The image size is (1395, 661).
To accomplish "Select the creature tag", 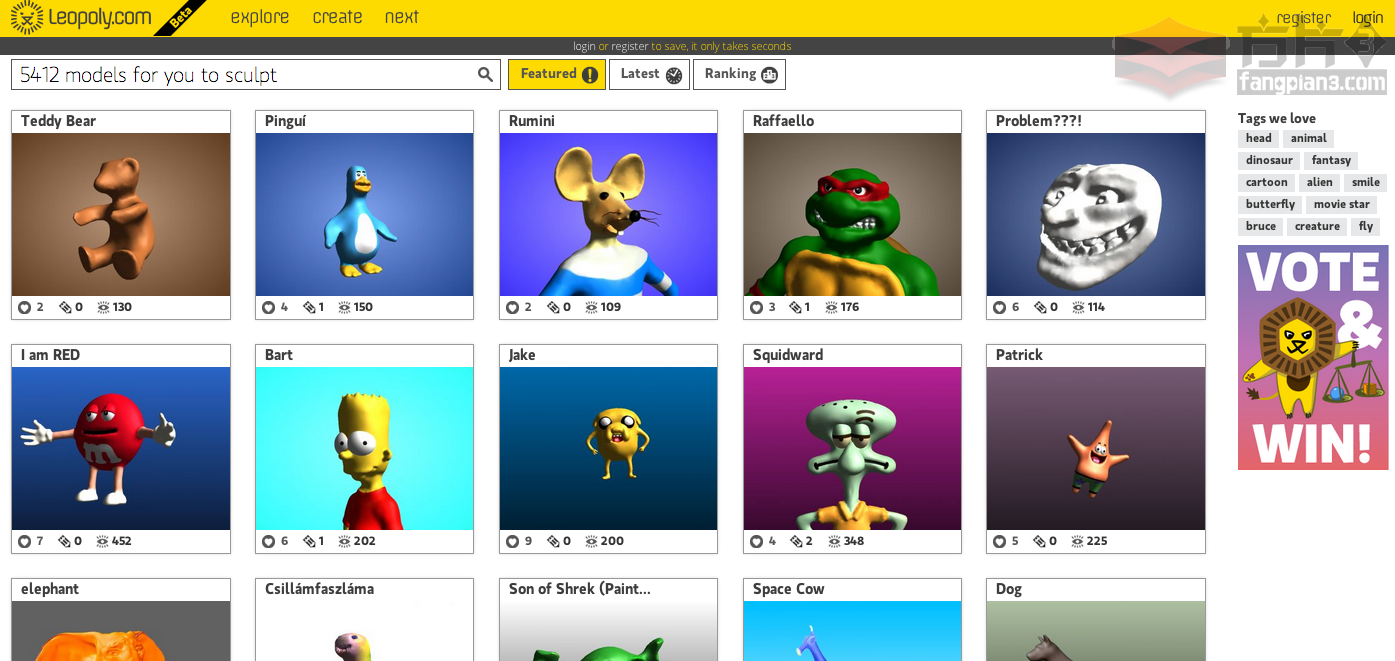I will (1317, 227).
